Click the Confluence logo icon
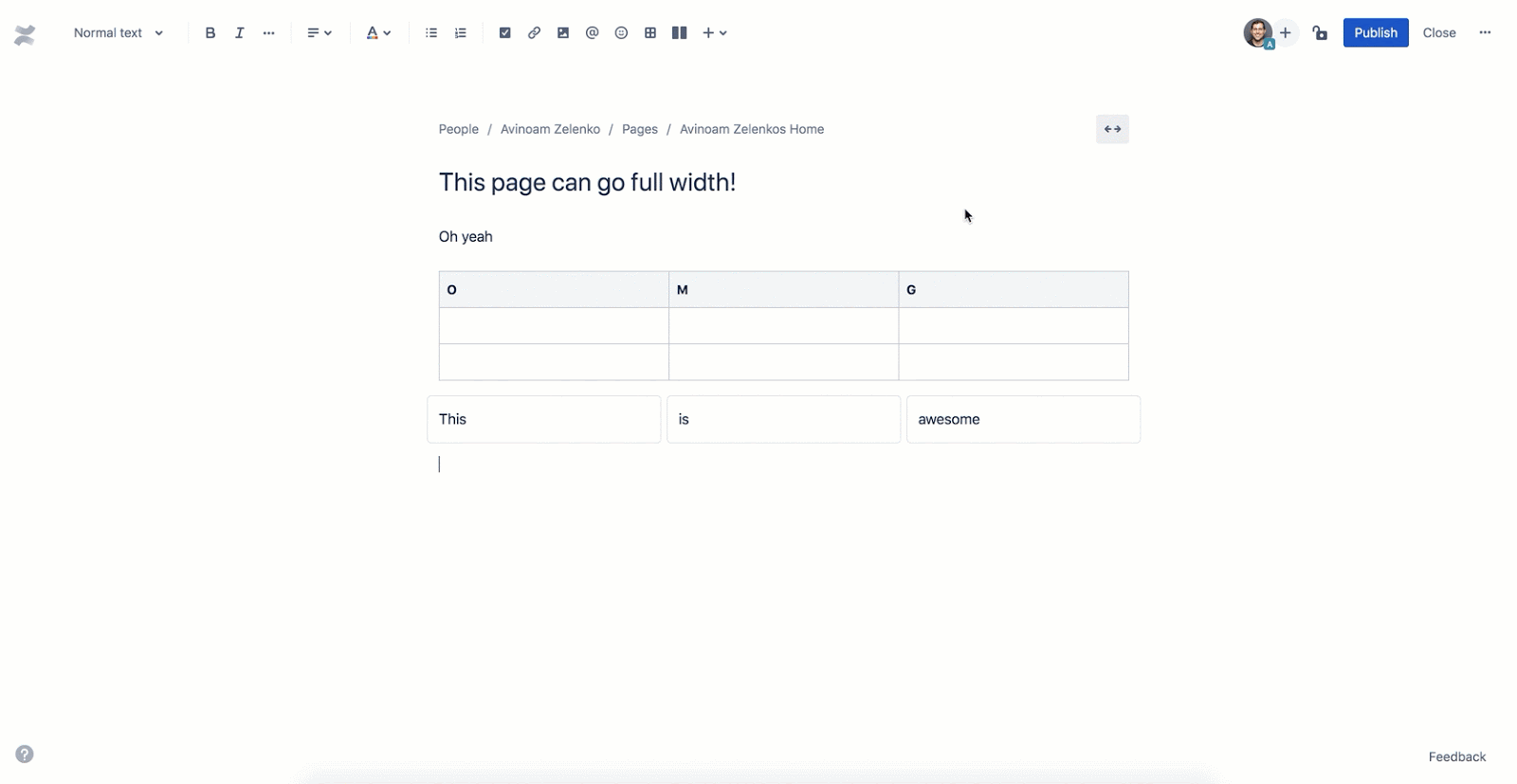This screenshot has height=784, width=1517. coord(25,35)
